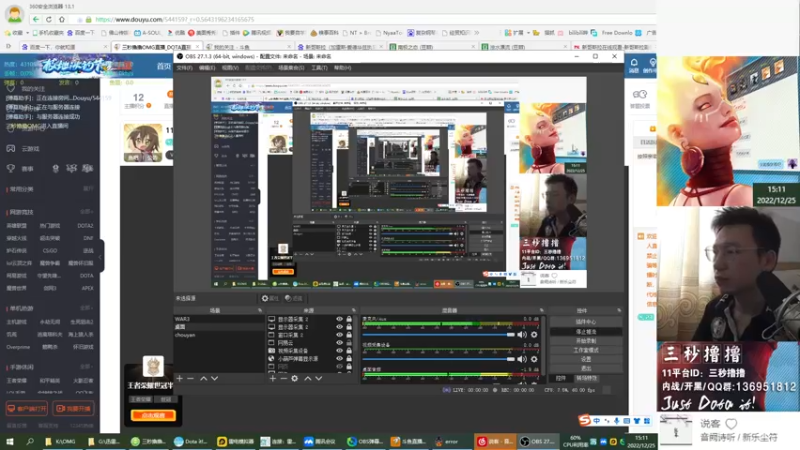
Task: Toggle visibility of 窗口采集 2 source
Action: point(339,335)
